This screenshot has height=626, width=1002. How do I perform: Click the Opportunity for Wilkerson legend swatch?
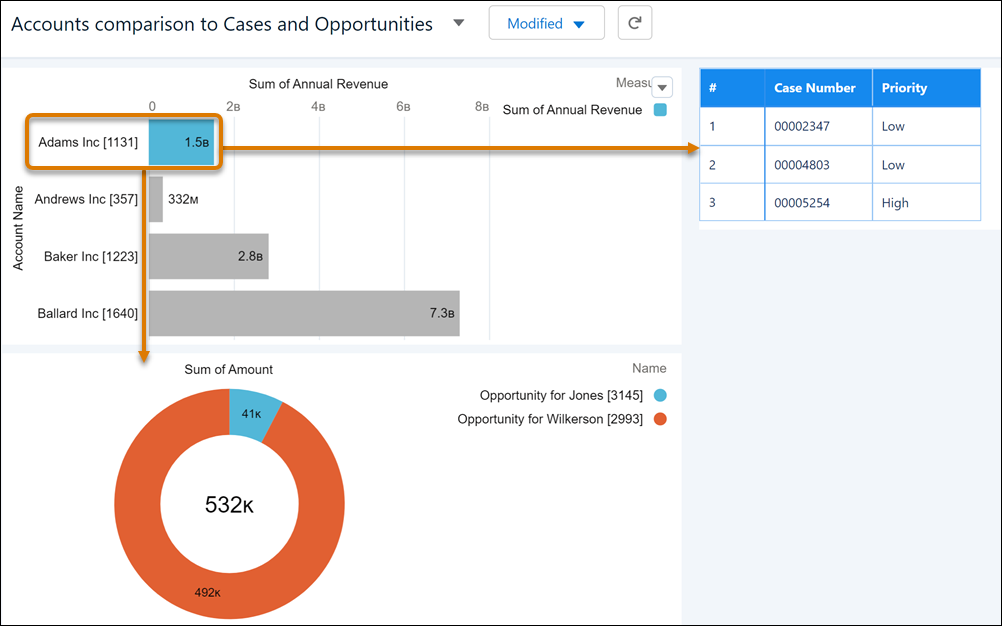pyautogui.click(x=660, y=419)
